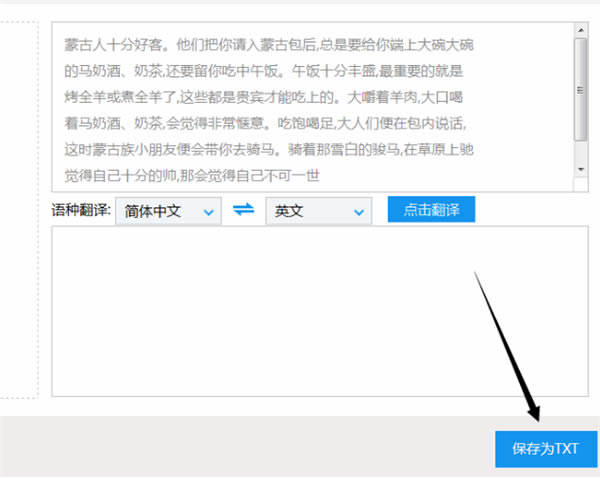
Task: Click text line starting 着马奶酒、奶茶,会觉得
Action: [265, 123]
